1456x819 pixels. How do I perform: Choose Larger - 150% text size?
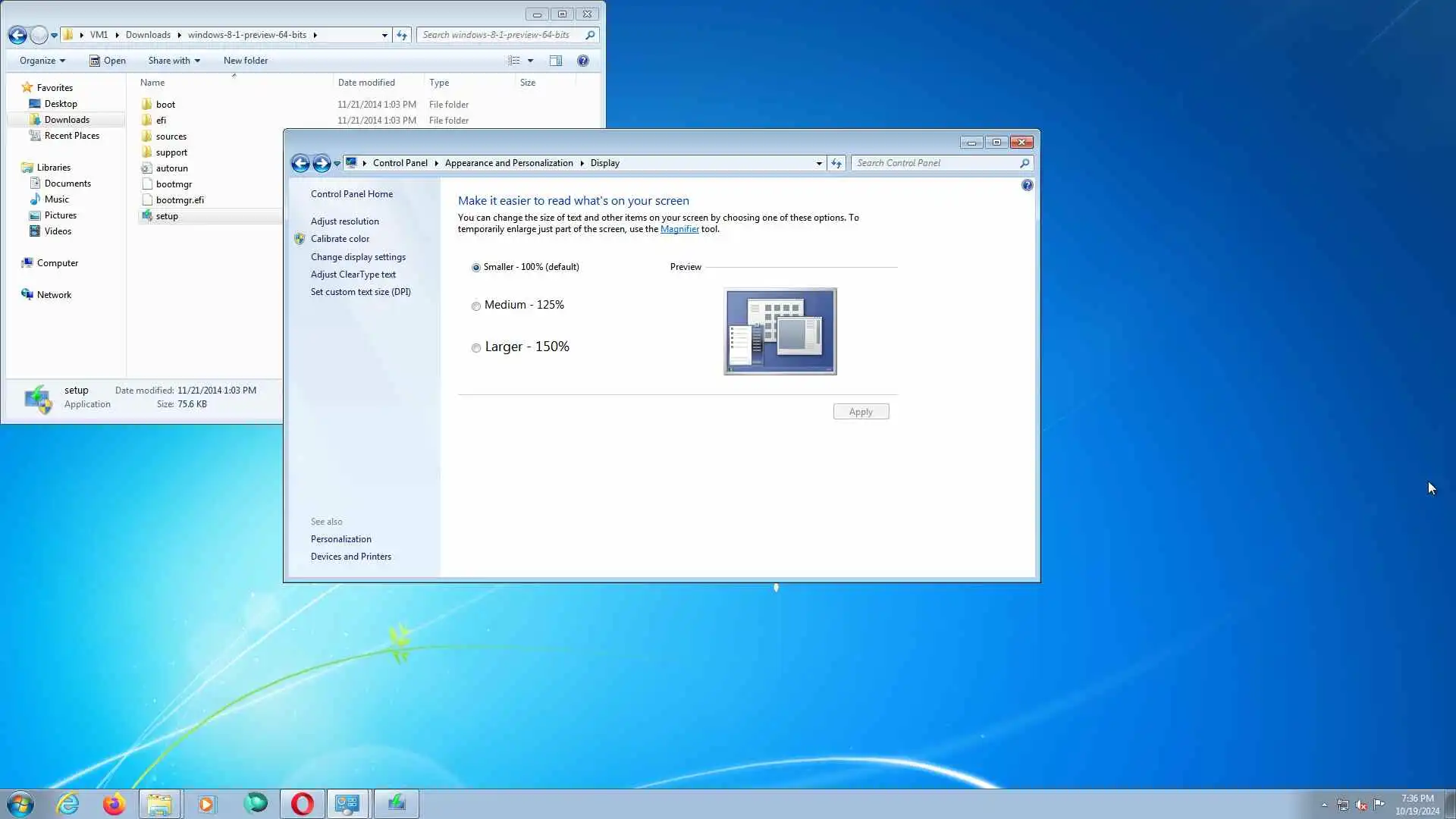[x=476, y=348]
